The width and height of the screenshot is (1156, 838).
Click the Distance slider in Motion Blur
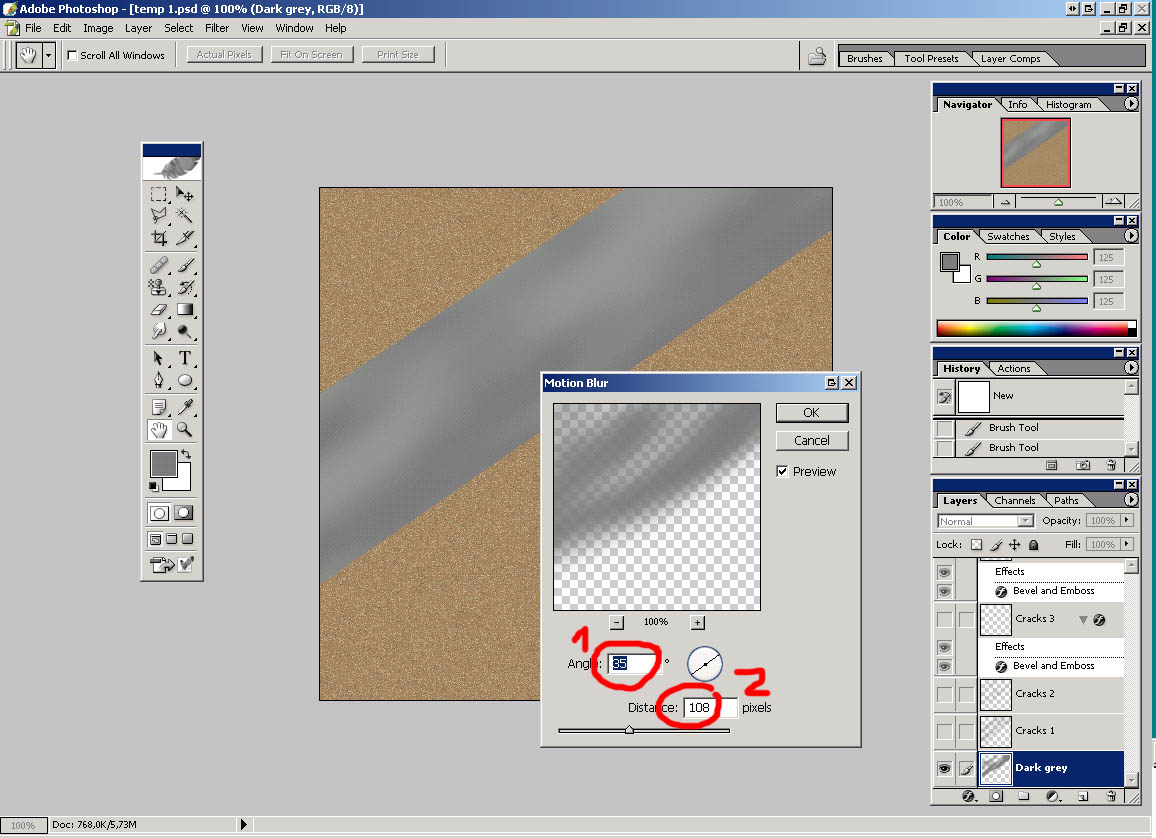[x=629, y=730]
